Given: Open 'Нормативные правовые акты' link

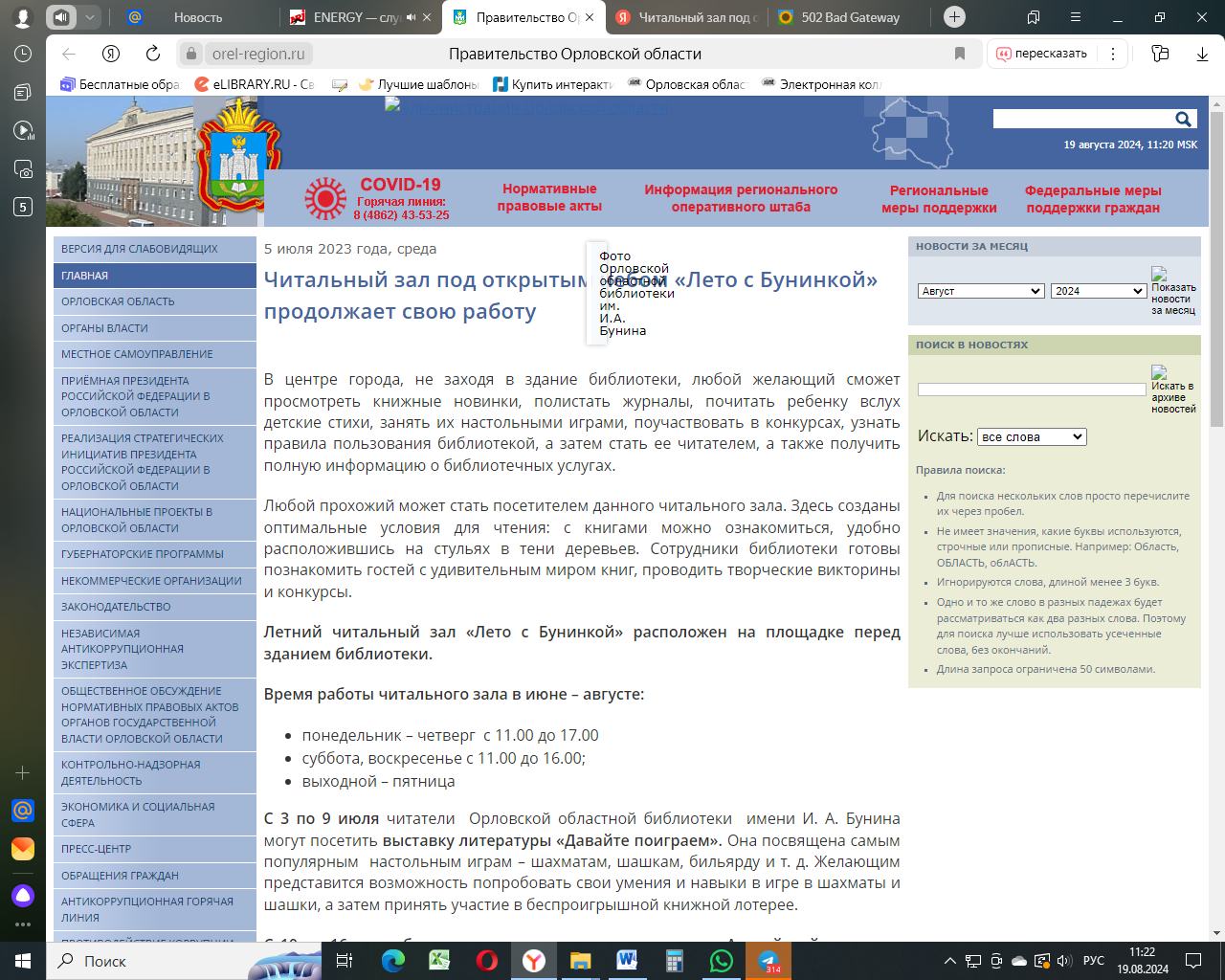Looking at the screenshot, I should 549,197.
